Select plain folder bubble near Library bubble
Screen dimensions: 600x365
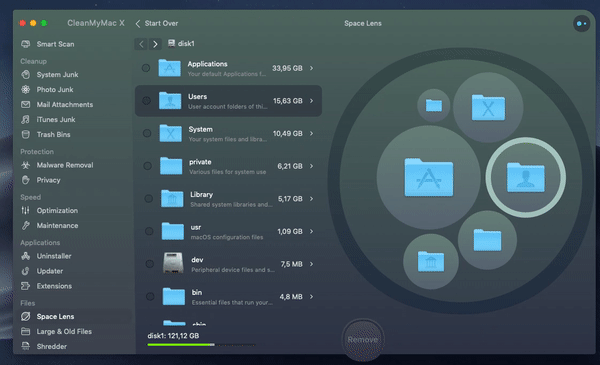point(487,240)
